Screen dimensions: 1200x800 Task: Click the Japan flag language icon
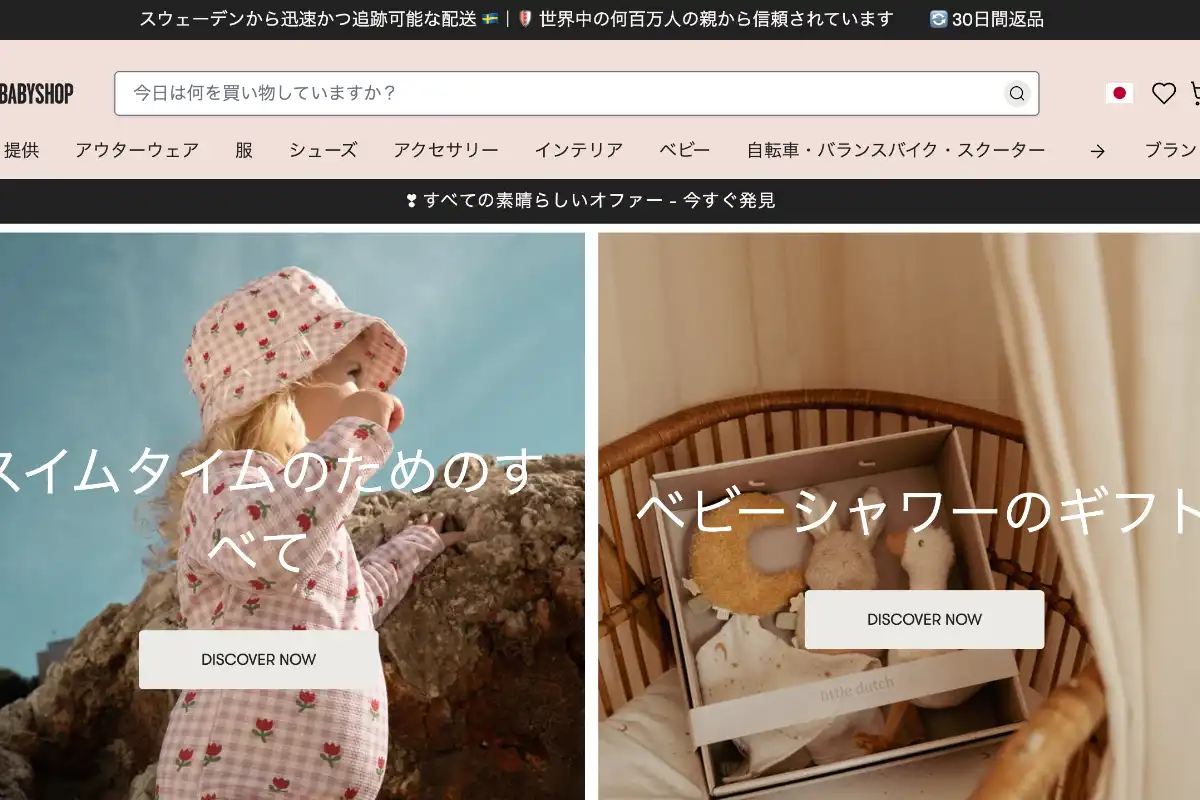(x=1120, y=94)
